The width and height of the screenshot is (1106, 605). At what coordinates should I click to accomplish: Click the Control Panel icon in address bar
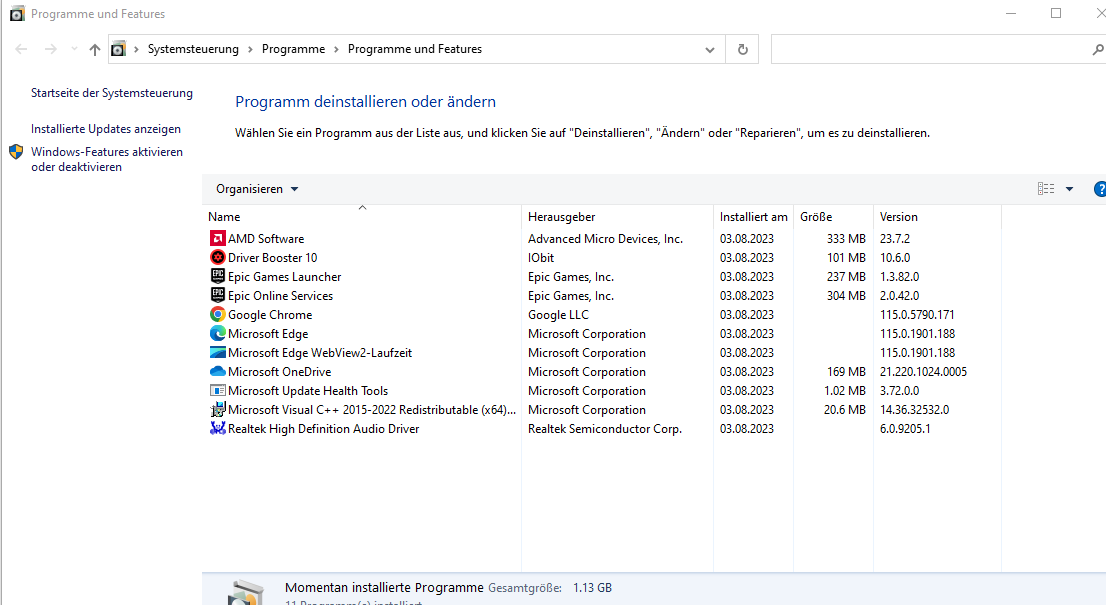(x=118, y=49)
